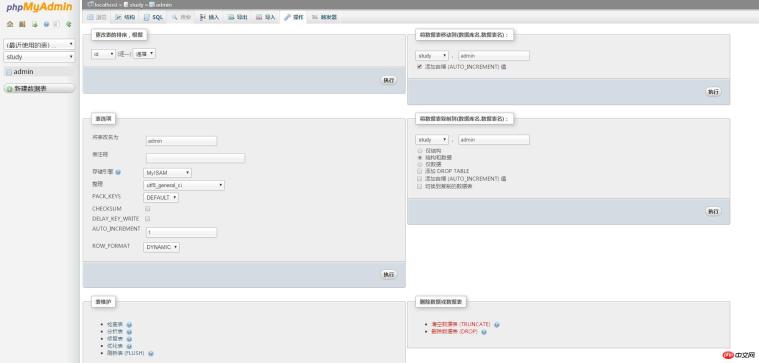This screenshot has height=363, width=759.
Task: Tick AUTO_INCREMENT checkbox in the copy table section
Action: click(x=420, y=179)
